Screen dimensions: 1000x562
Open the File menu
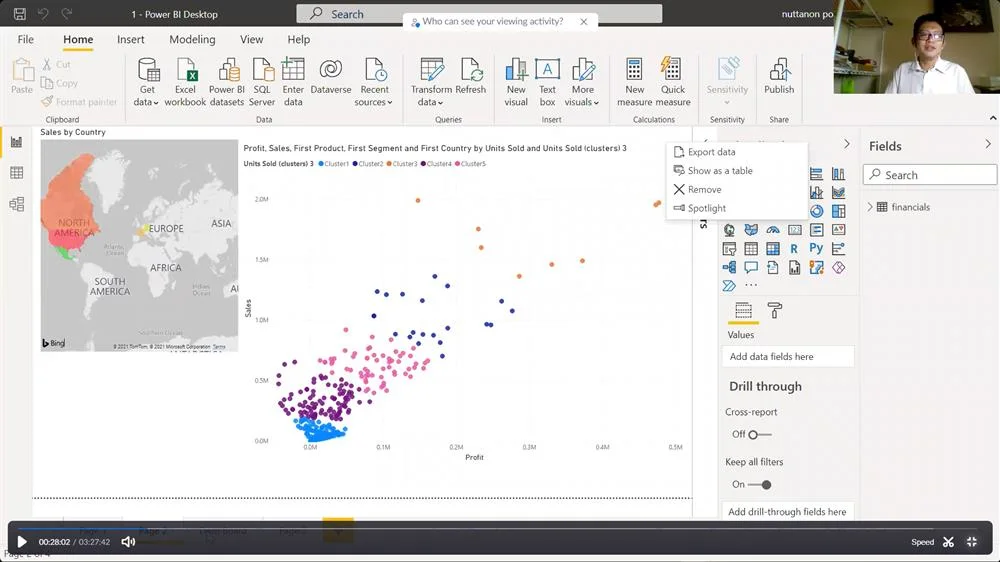pyautogui.click(x=26, y=40)
